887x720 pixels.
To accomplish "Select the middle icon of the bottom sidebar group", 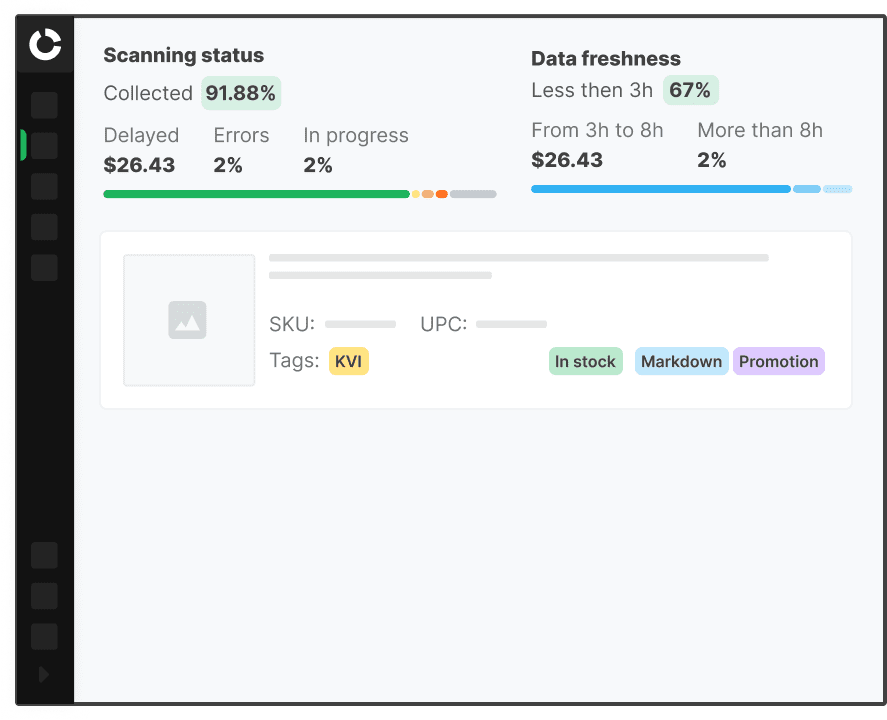I will [44, 596].
